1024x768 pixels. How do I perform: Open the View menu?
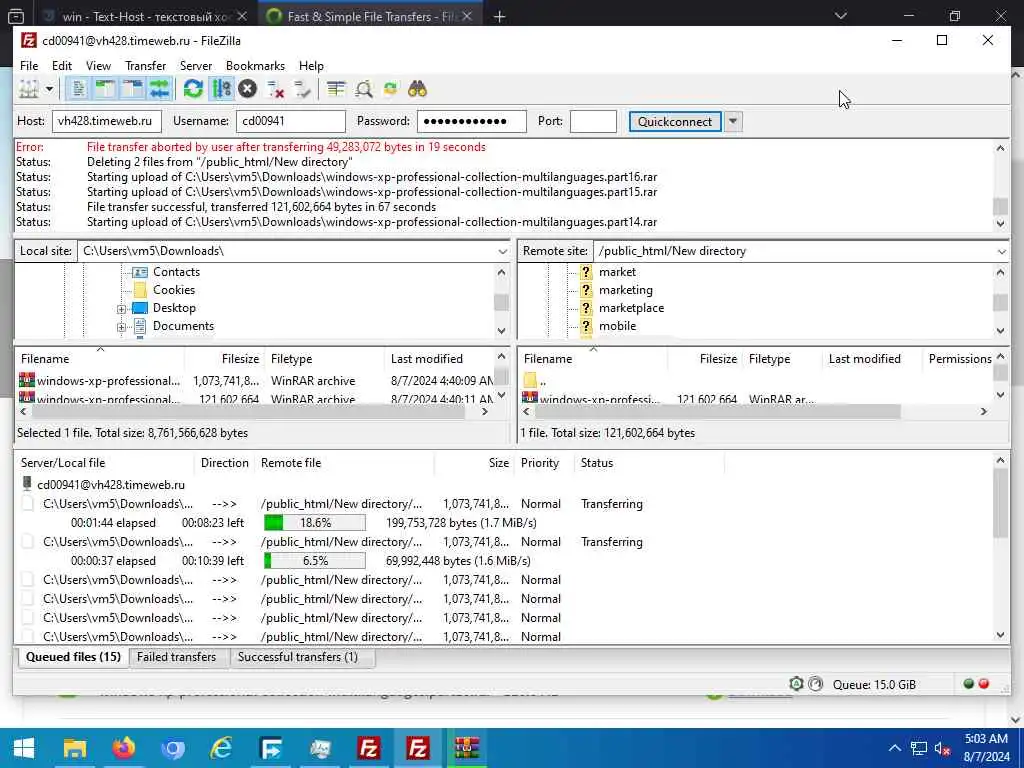98,66
